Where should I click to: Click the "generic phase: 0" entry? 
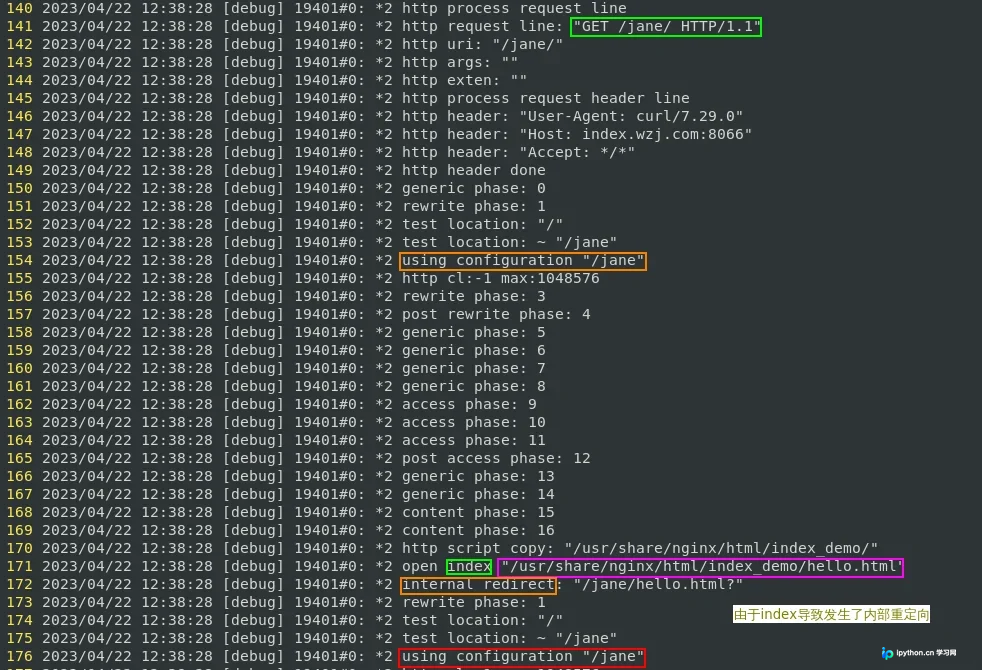click(473, 188)
